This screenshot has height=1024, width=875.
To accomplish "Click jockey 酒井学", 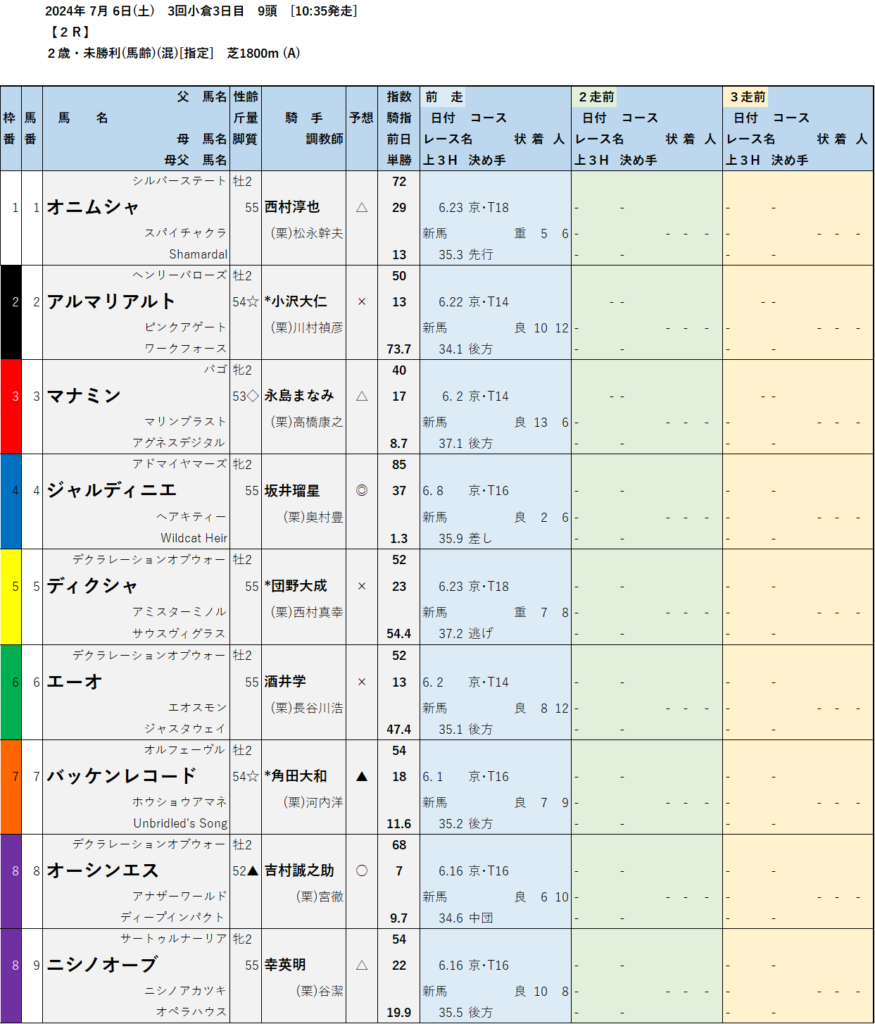I will (x=285, y=681).
